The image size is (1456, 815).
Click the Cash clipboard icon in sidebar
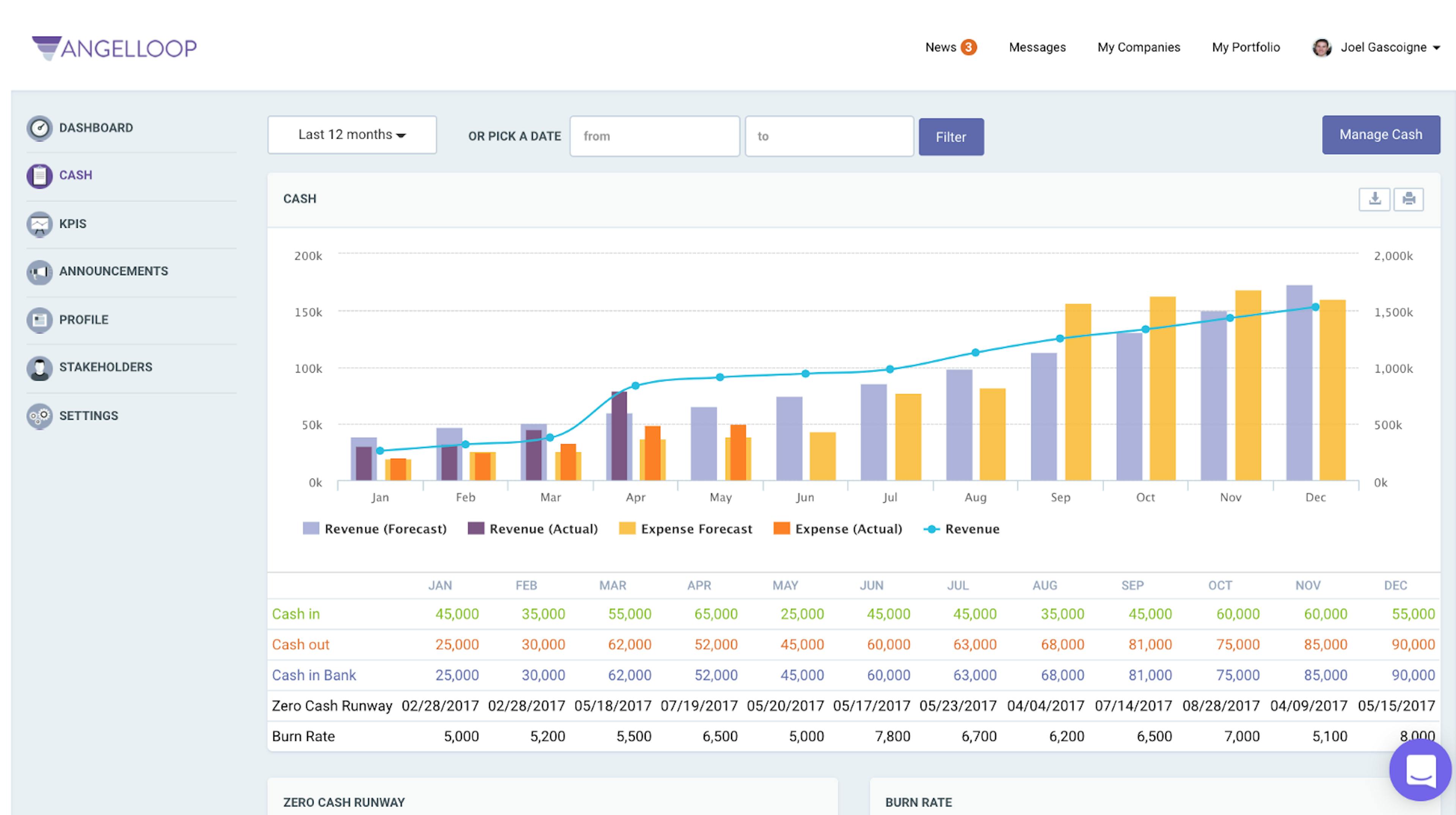pos(39,176)
